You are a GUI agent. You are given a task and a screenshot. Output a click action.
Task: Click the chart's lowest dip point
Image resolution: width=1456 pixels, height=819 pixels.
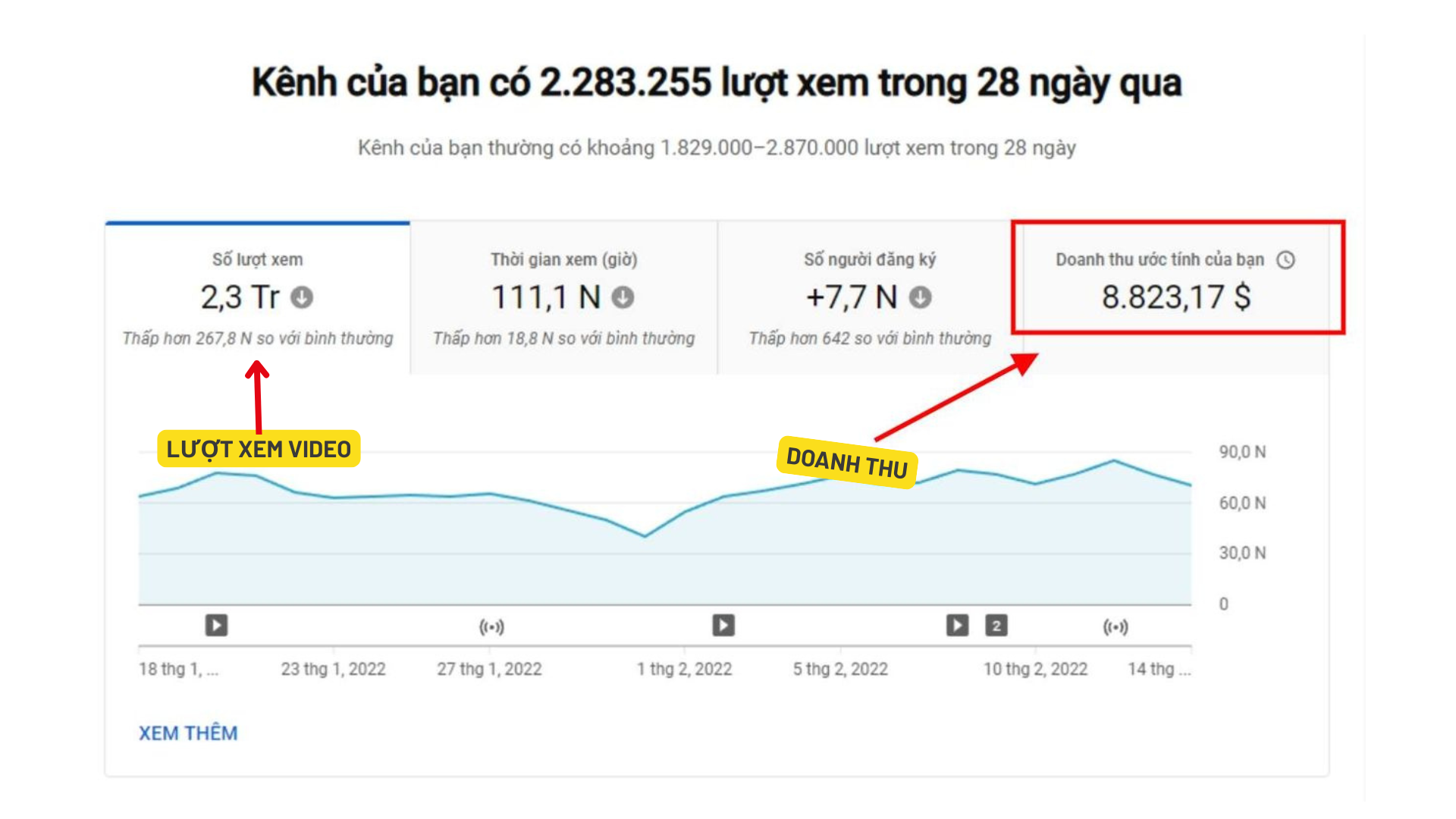point(645,536)
